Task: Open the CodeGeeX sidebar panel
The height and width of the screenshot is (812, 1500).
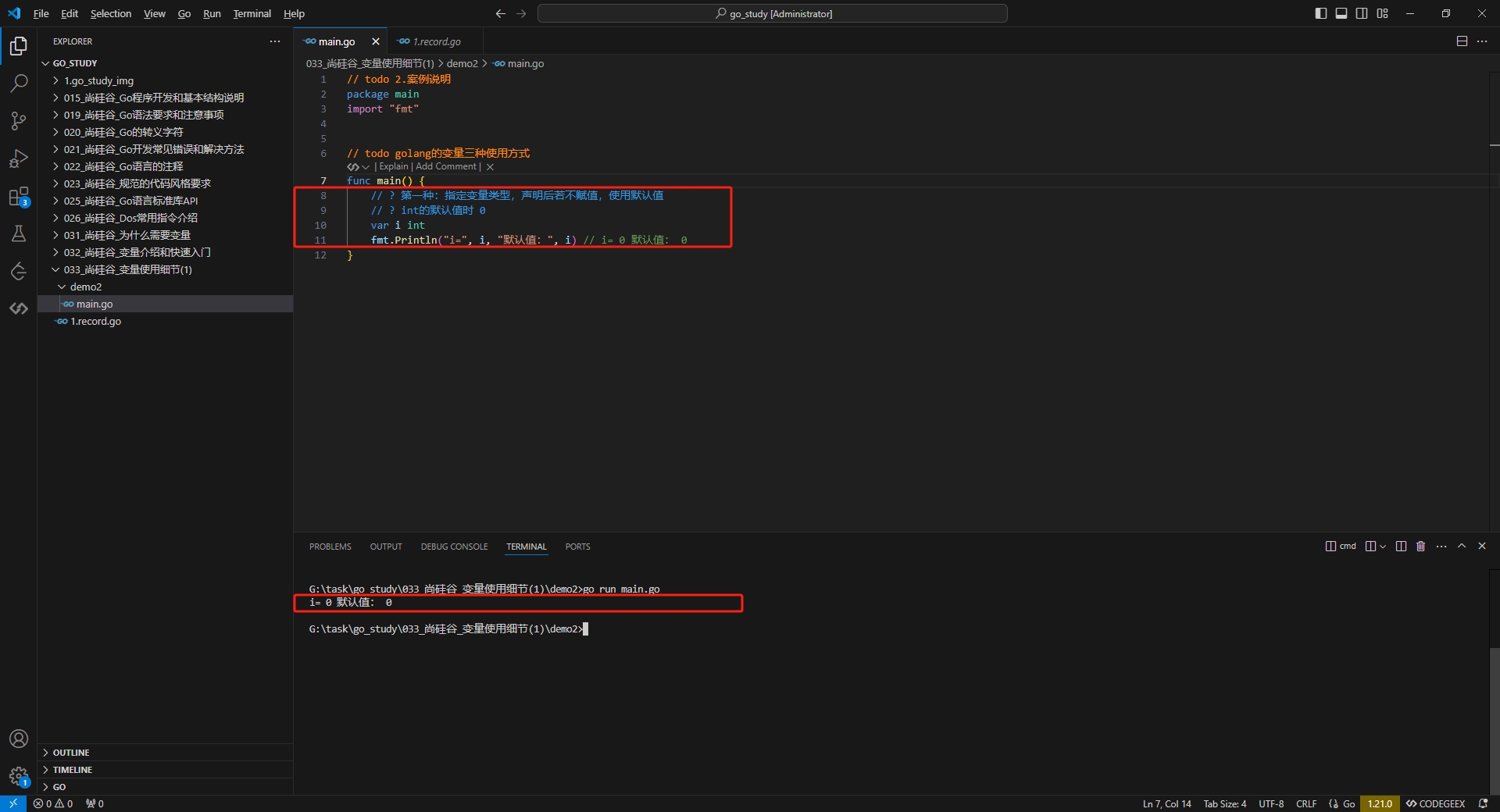Action: tap(19, 308)
